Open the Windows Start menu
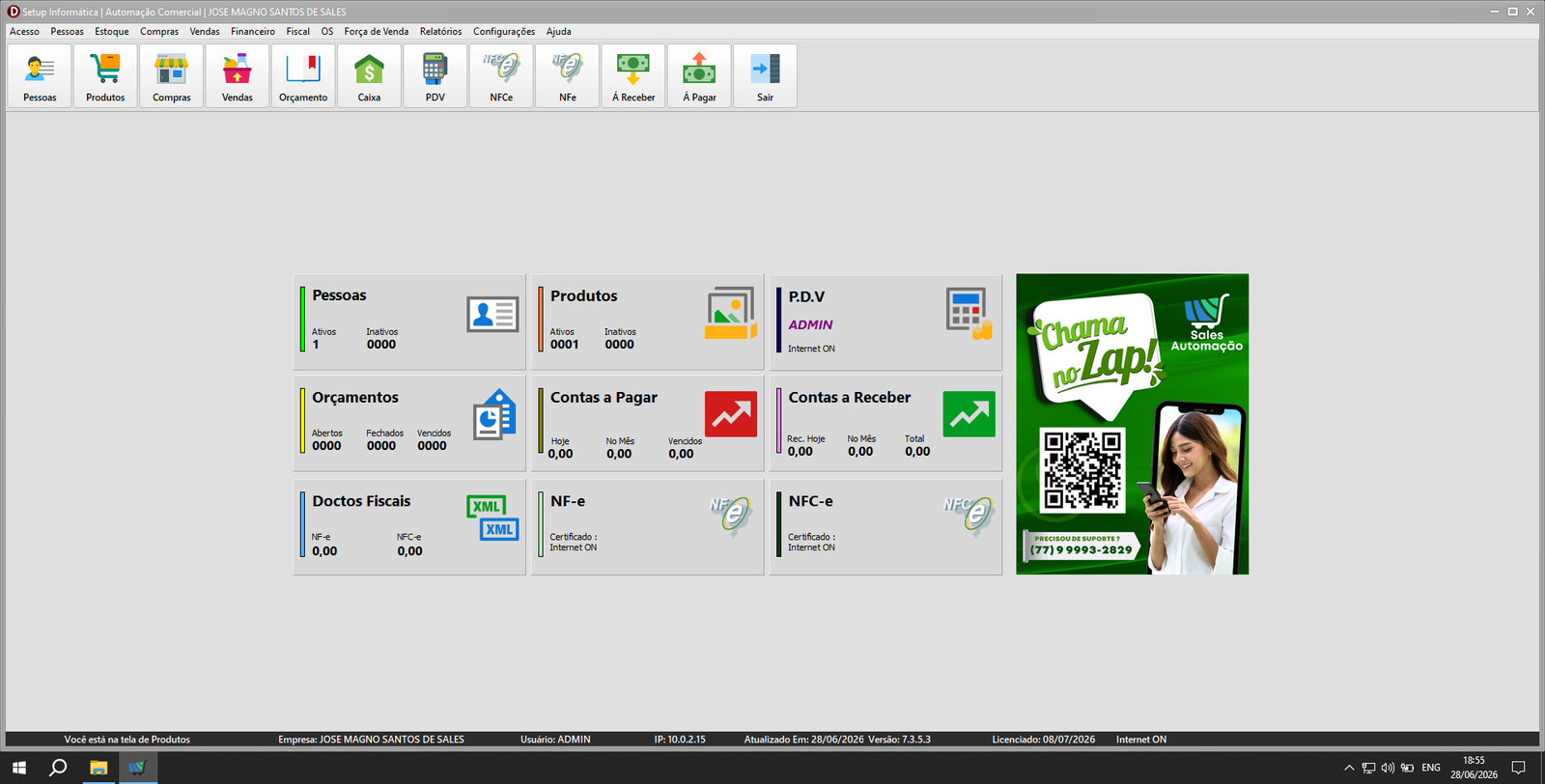The width and height of the screenshot is (1545, 784). tap(19, 768)
